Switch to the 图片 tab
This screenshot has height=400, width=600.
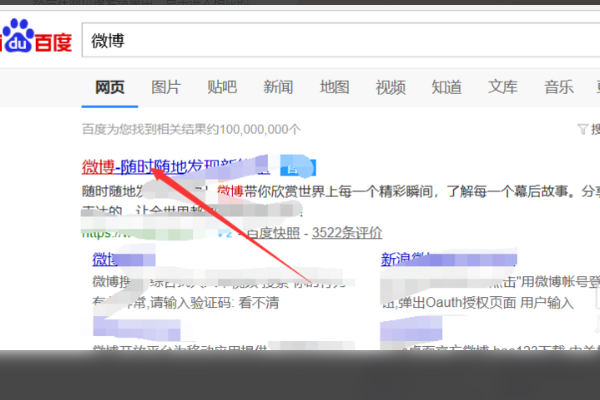[x=166, y=87]
